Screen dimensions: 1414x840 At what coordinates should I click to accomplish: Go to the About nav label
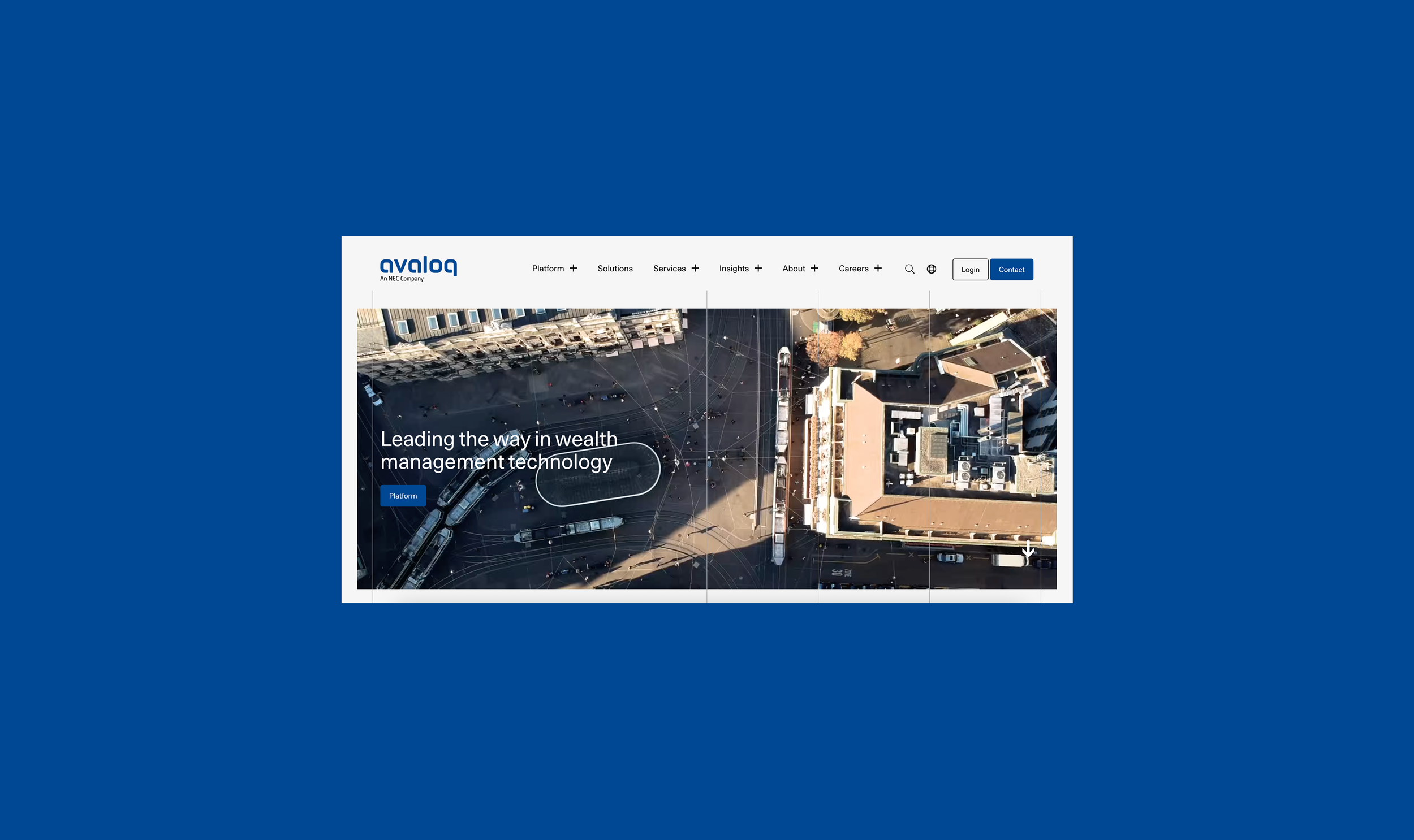794,269
